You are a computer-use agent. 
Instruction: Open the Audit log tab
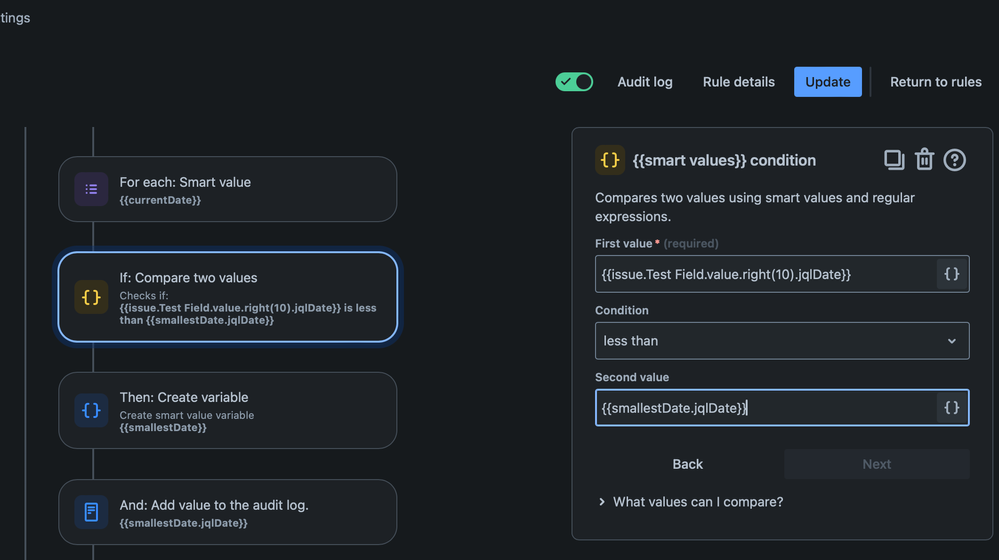coord(645,82)
